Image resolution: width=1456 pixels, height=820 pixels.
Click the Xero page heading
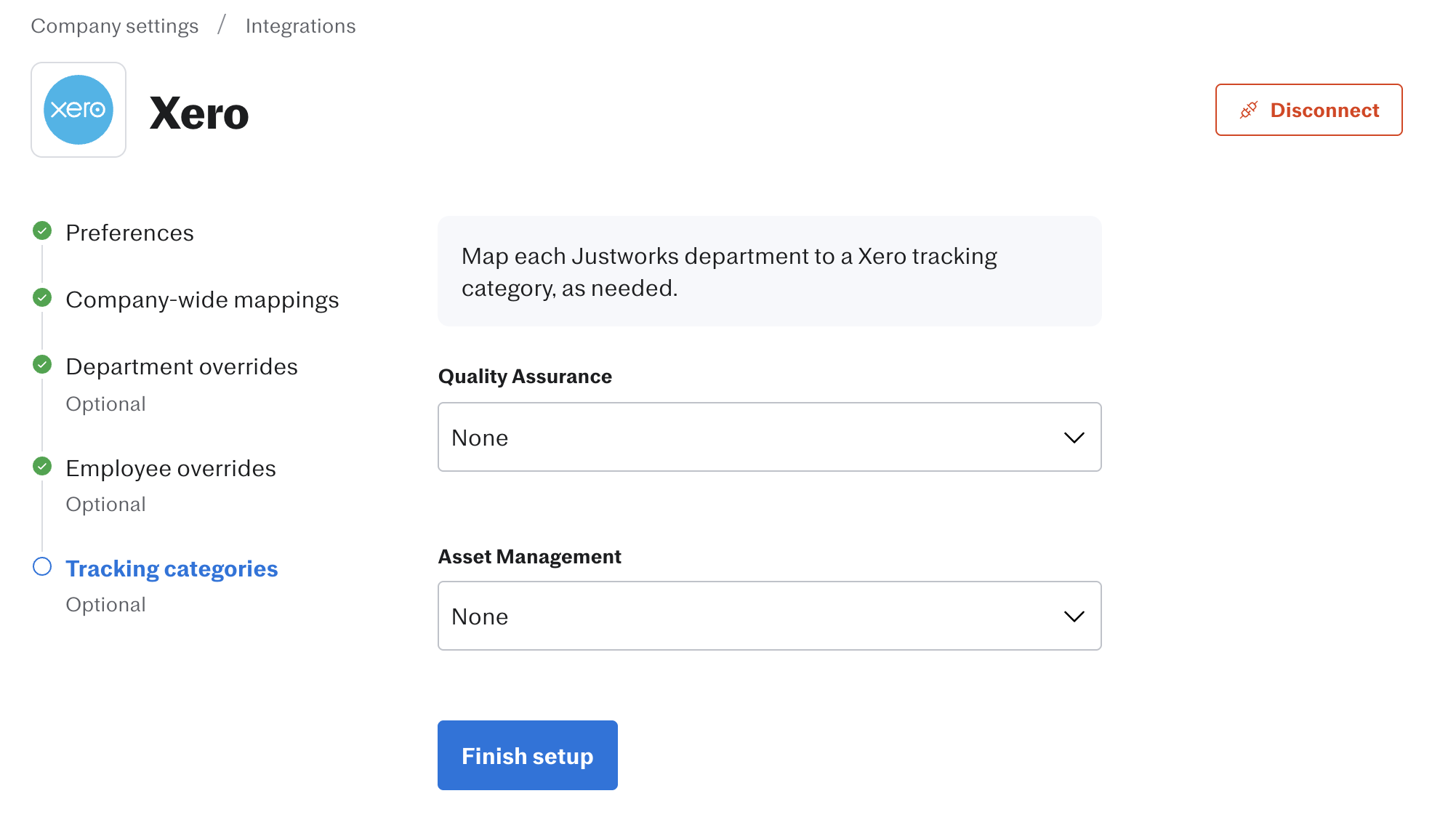click(199, 113)
